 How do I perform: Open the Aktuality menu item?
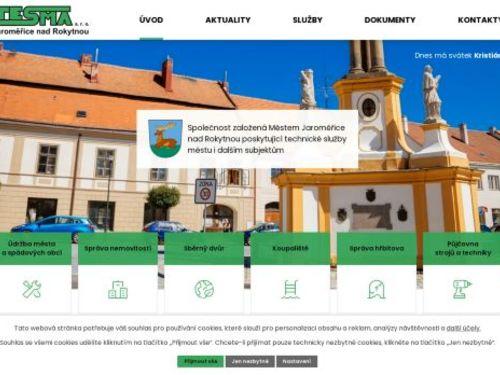228,20
